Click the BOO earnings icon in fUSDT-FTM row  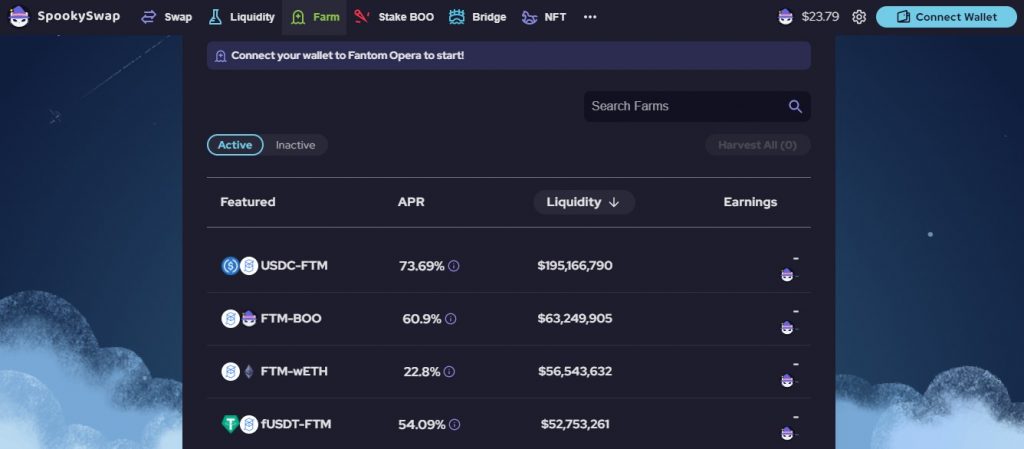pos(787,433)
